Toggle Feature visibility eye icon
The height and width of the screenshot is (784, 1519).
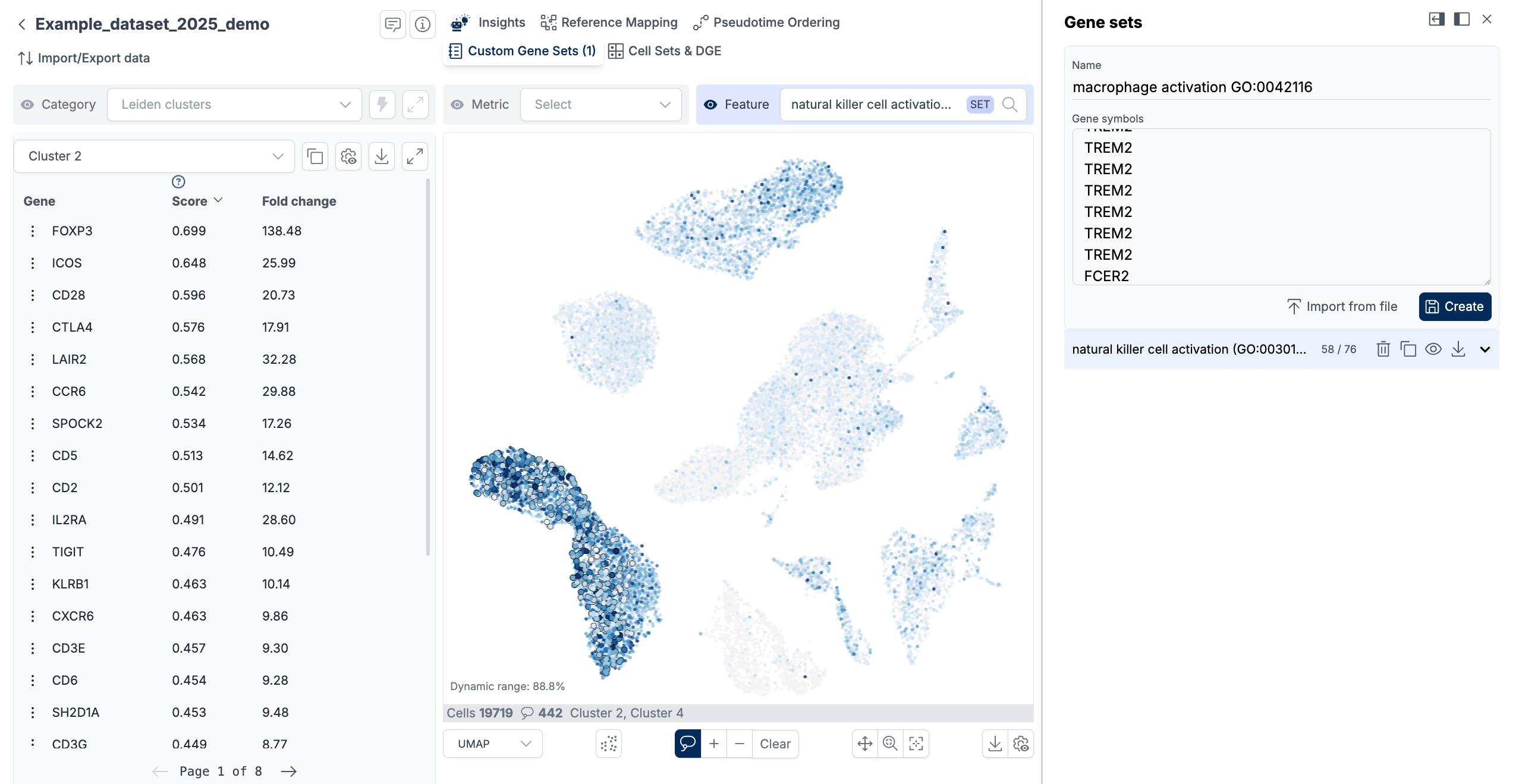point(710,105)
